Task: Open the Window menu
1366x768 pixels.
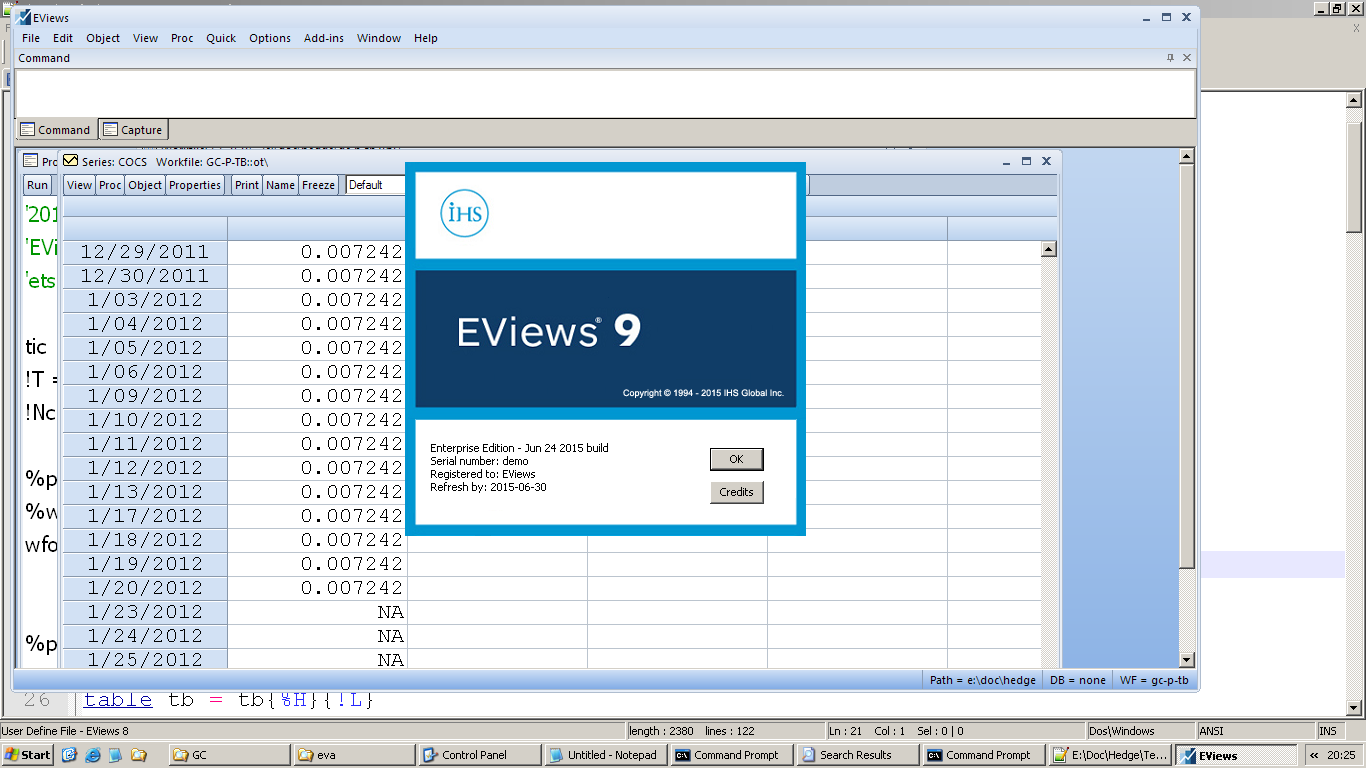Action: point(379,38)
